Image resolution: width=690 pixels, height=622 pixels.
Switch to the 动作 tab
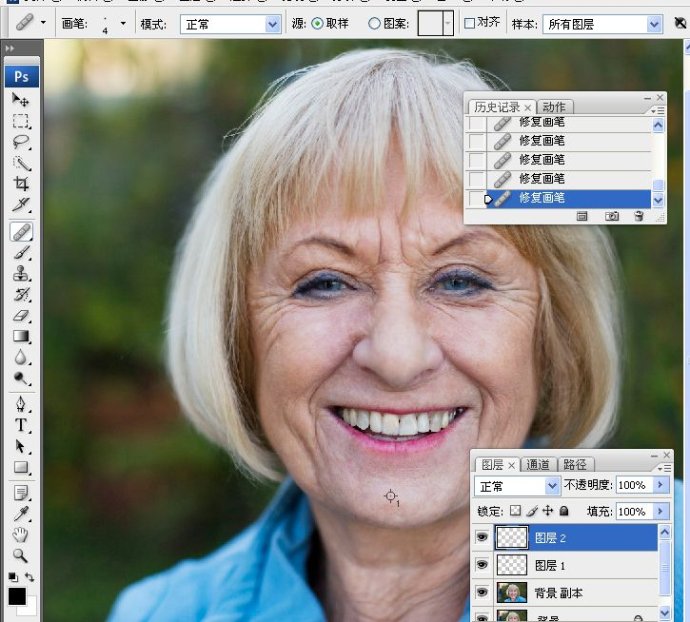554,107
